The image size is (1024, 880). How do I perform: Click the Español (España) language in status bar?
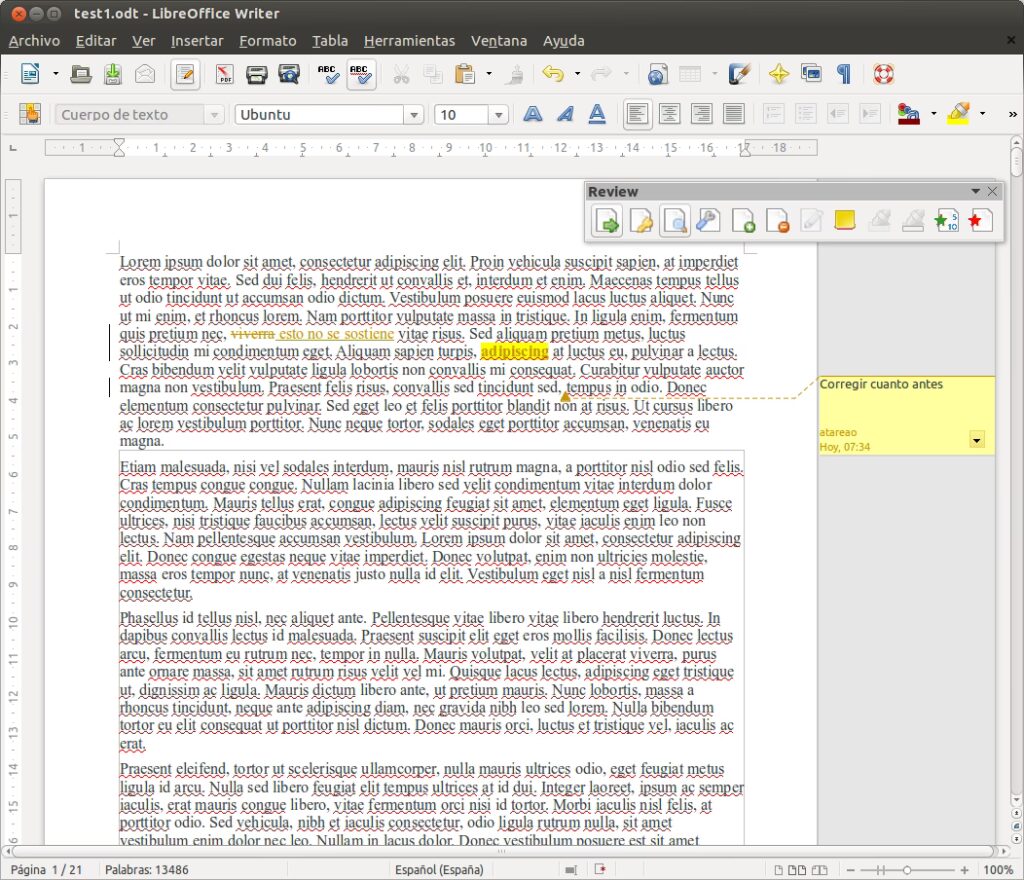438,870
